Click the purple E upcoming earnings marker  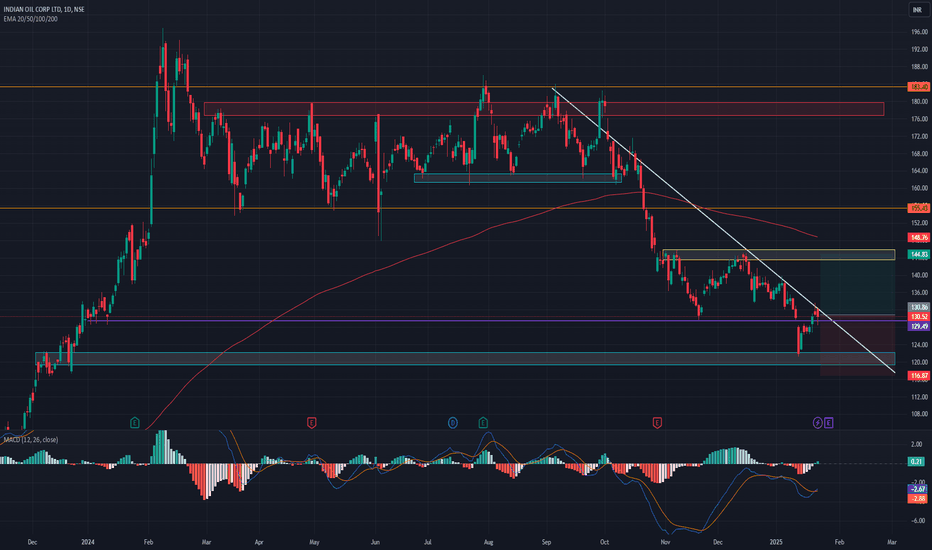coord(829,423)
